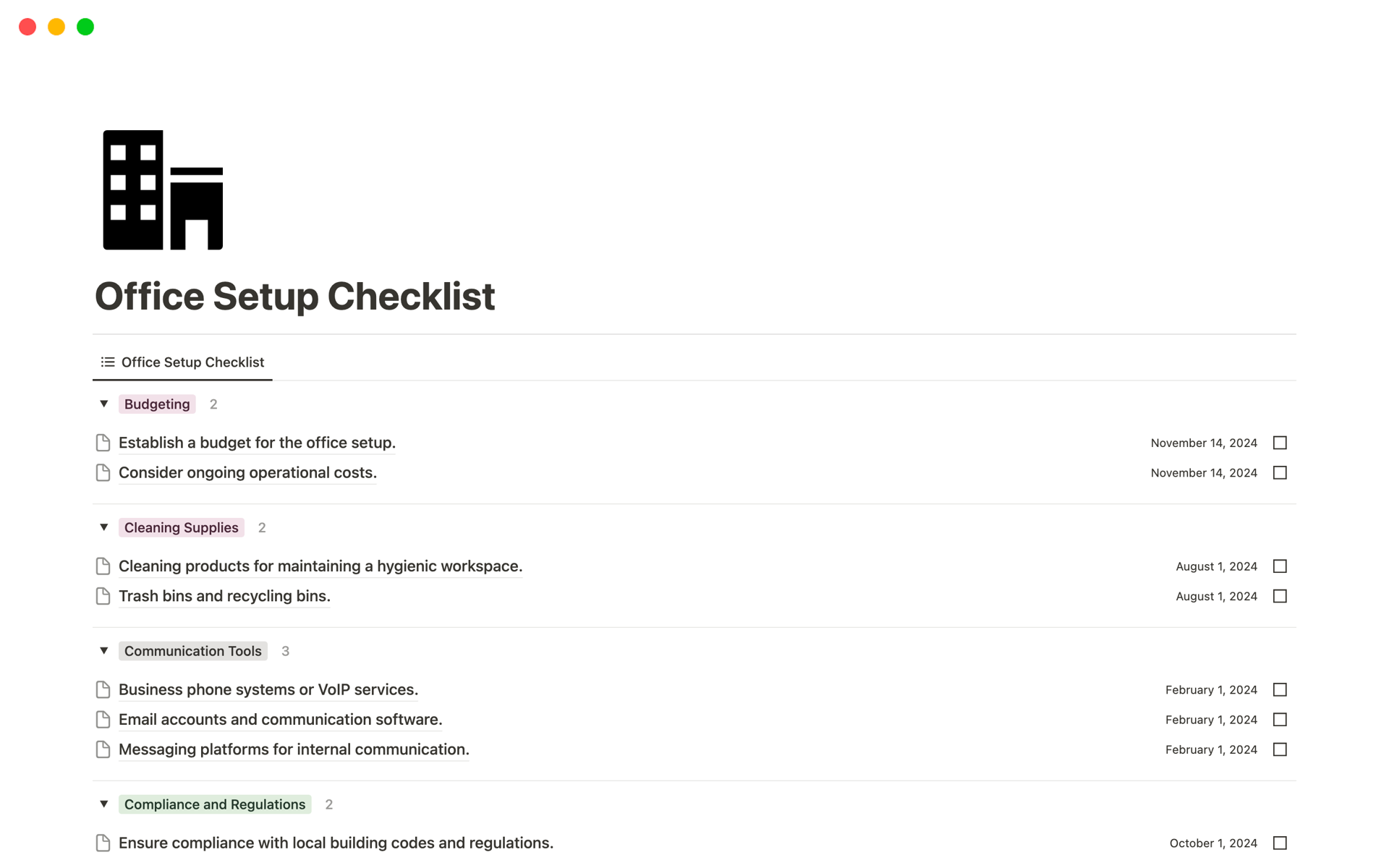Open page icon next to 'Cleaning products' item

(x=102, y=566)
